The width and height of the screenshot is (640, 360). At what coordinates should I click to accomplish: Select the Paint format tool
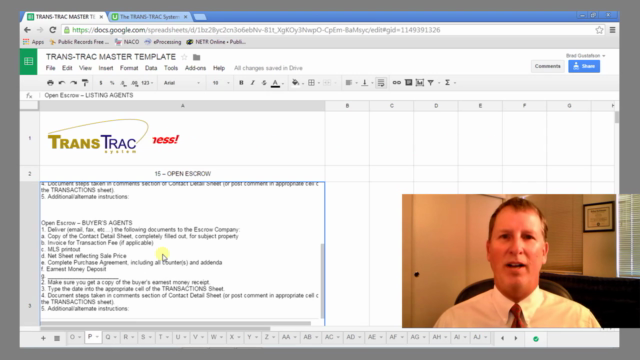point(85,83)
